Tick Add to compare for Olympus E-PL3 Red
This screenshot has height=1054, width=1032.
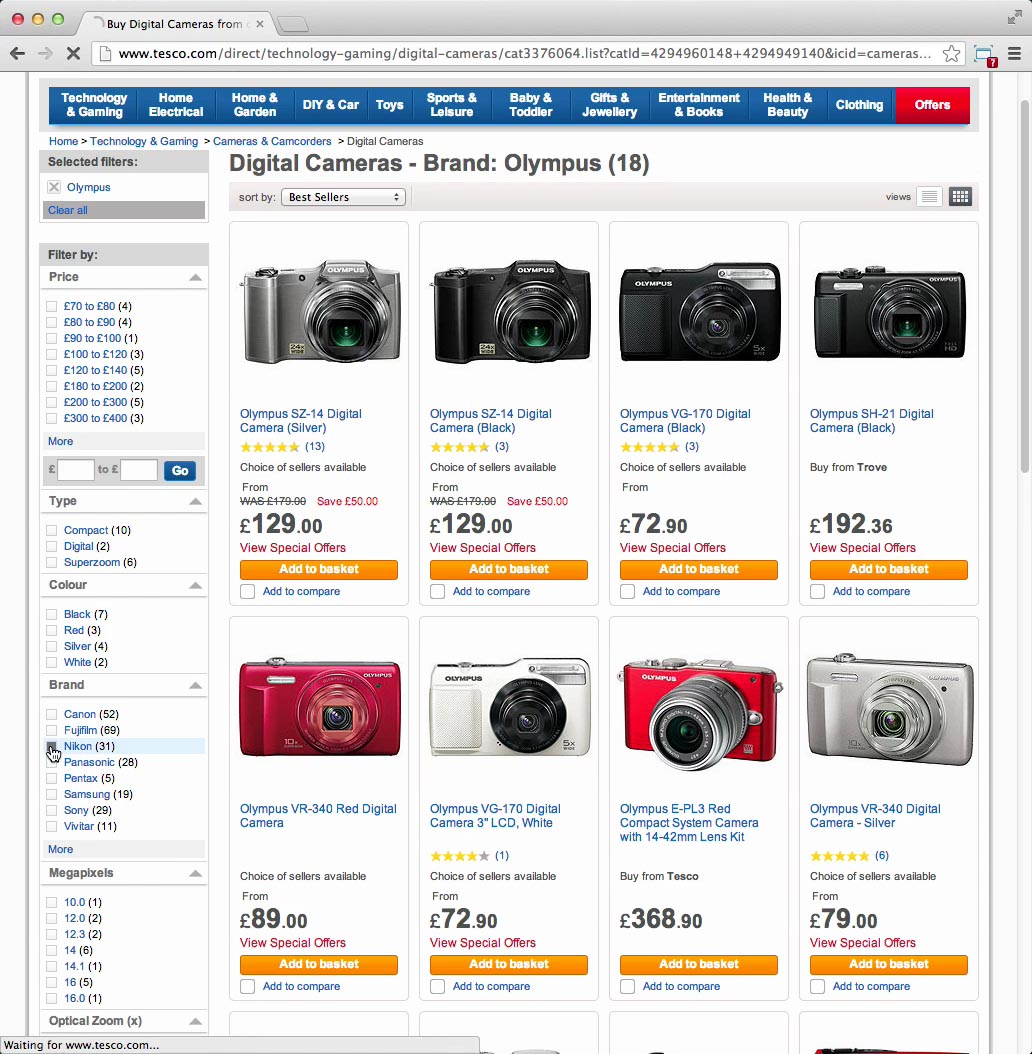[x=627, y=986]
